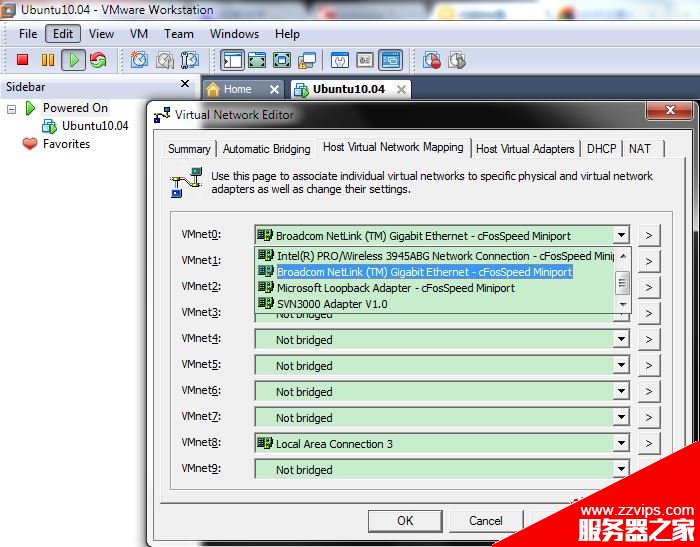Open the Edit menu
Viewport: 700px width, 547px height.
[x=63, y=34]
